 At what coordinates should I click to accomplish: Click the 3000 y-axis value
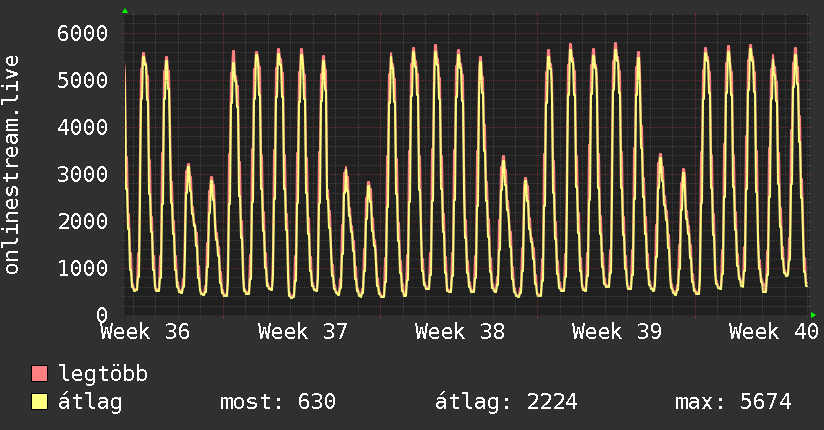(83, 174)
